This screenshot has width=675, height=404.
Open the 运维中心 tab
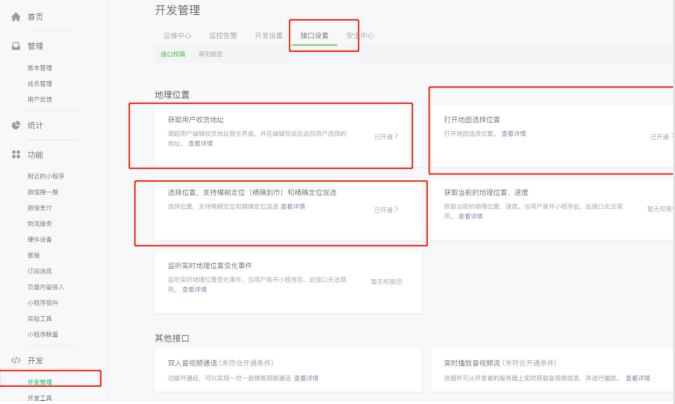click(178, 35)
